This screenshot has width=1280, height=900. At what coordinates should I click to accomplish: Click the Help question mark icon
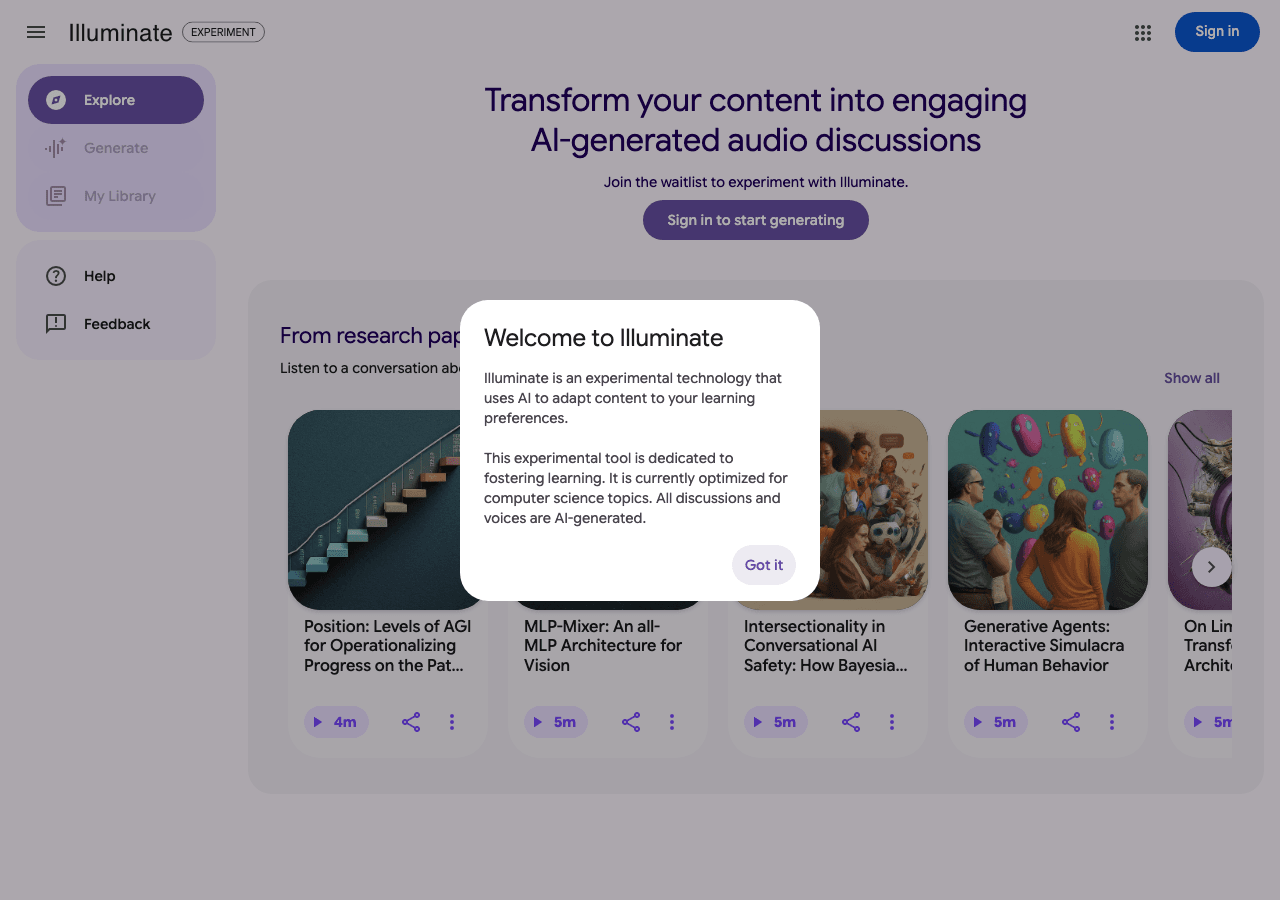point(56,276)
